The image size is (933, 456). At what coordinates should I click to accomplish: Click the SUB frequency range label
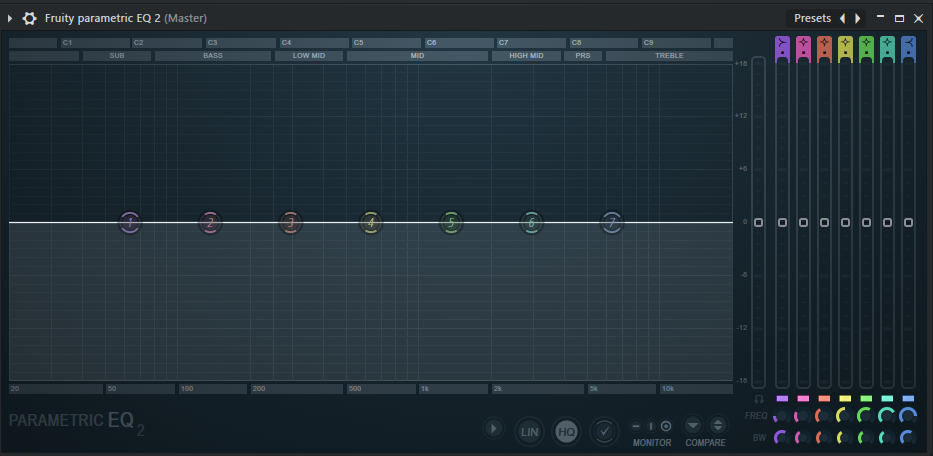[117, 56]
